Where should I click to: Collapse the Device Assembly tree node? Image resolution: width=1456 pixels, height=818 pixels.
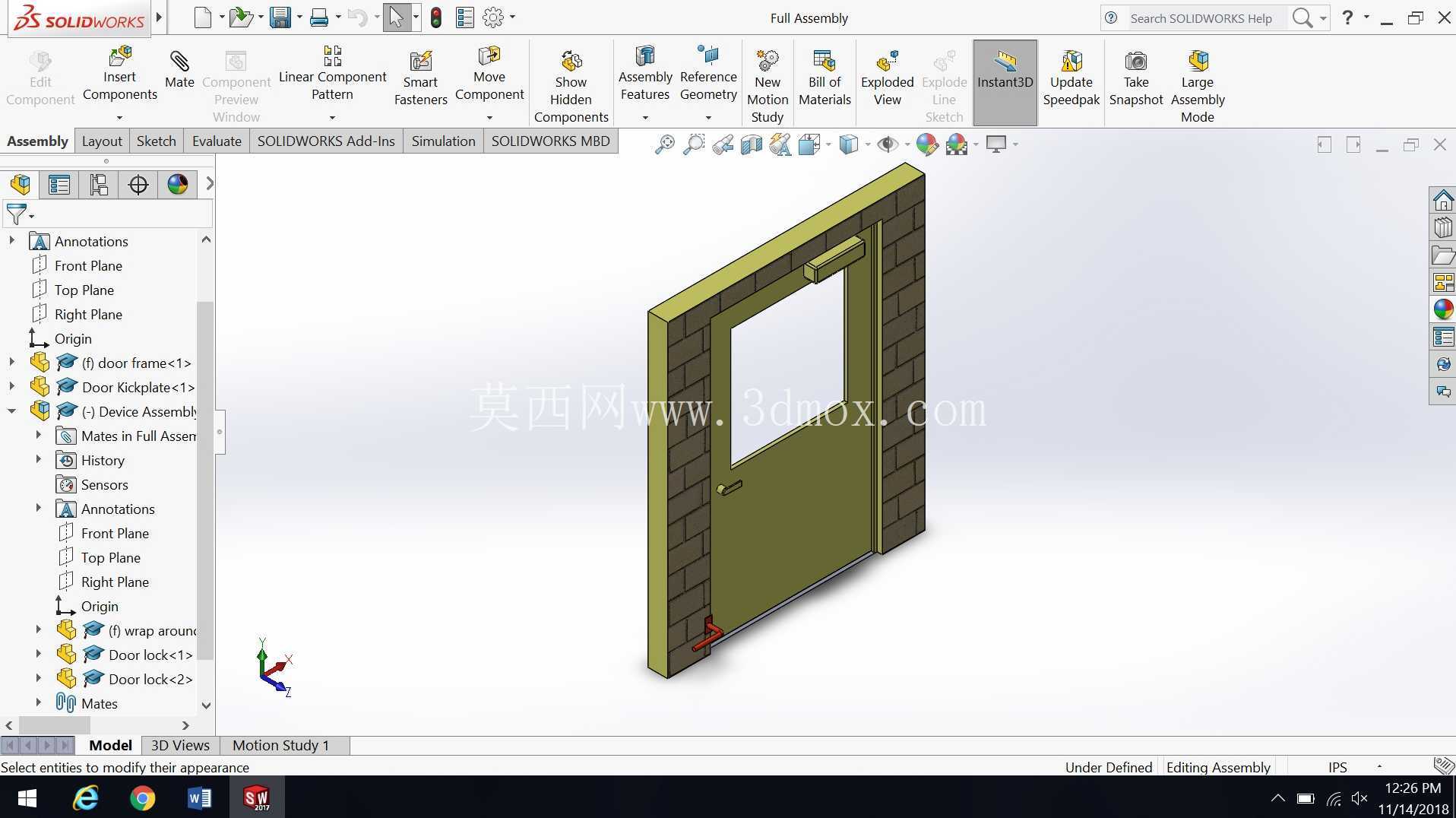tap(11, 411)
